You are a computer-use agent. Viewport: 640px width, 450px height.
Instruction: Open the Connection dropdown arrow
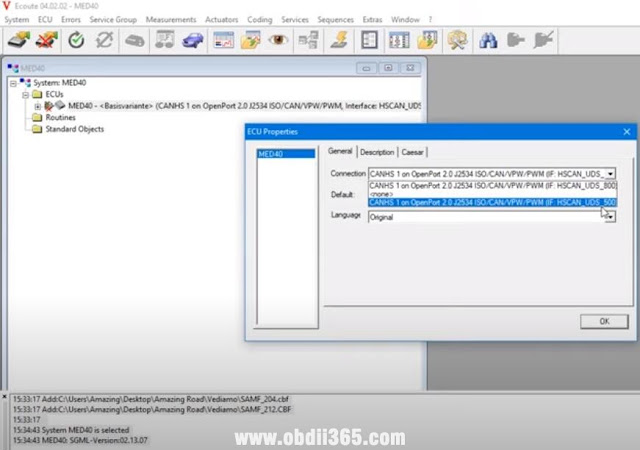[x=610, y=174]
